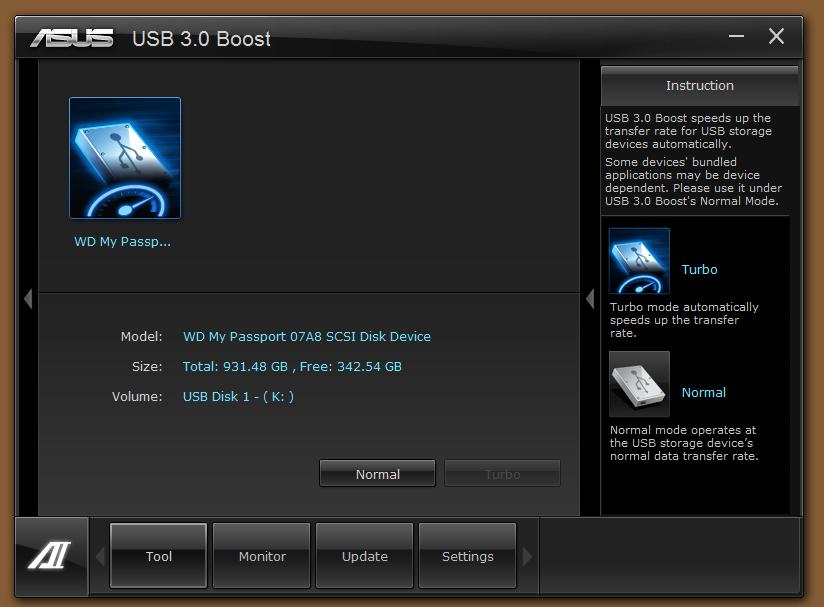Click the Turbo mode description text
The image size is (824, 607).
click(x=684, y=320)
